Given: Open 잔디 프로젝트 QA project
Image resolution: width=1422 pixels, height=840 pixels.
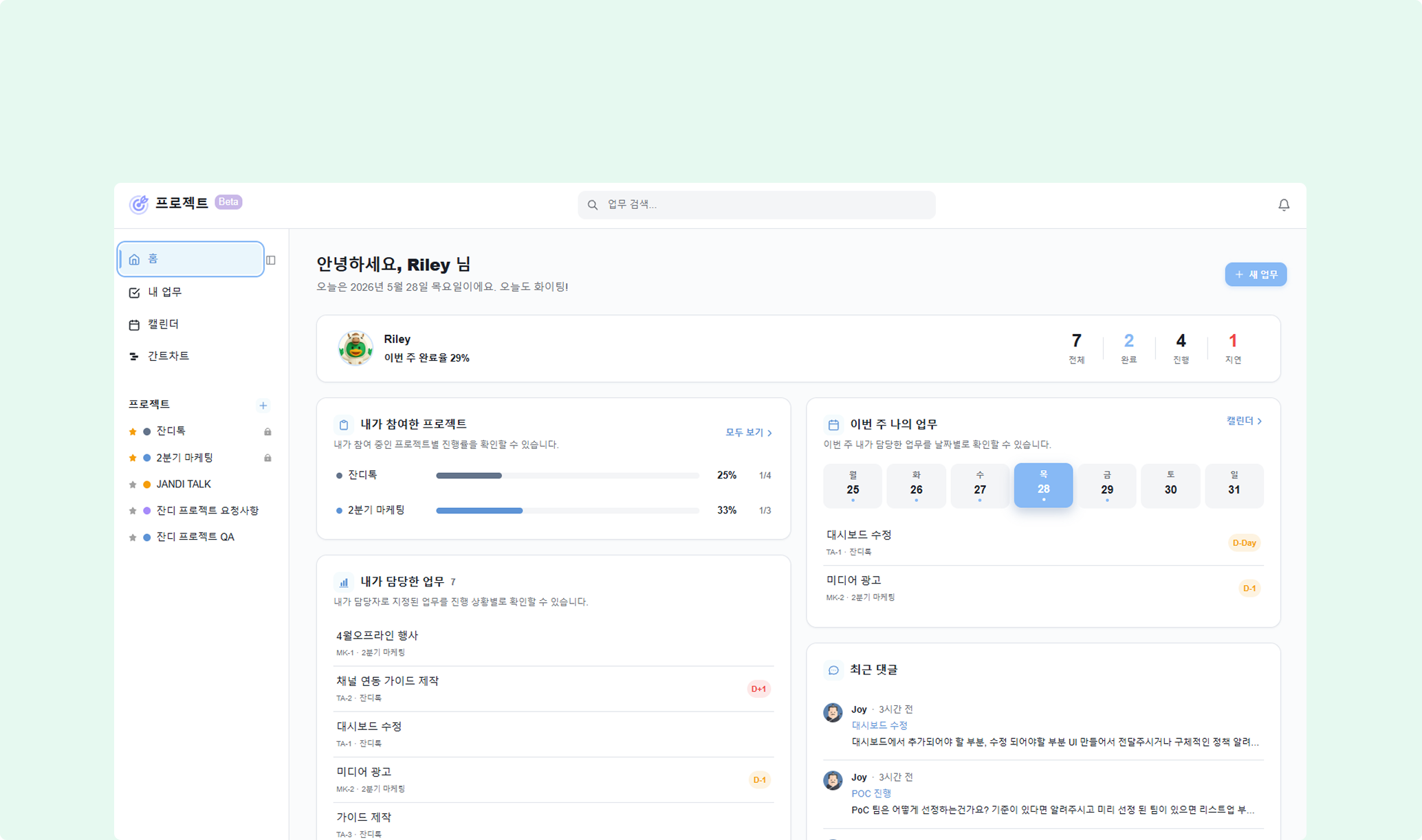Looking at the screenshot, I should point(195,538).
